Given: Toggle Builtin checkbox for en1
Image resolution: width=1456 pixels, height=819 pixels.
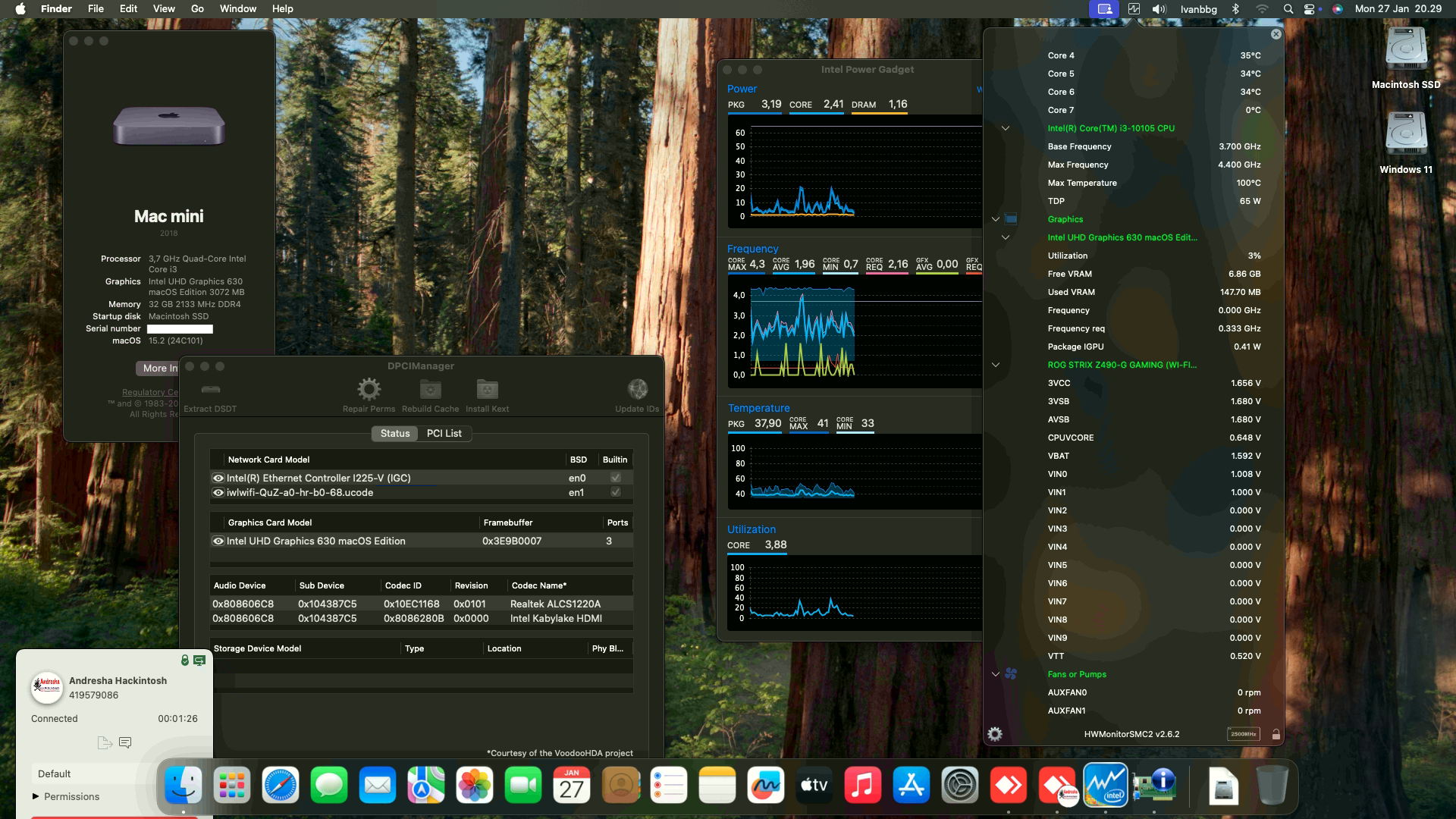Looking at the screenshot, I should (615, 492).
